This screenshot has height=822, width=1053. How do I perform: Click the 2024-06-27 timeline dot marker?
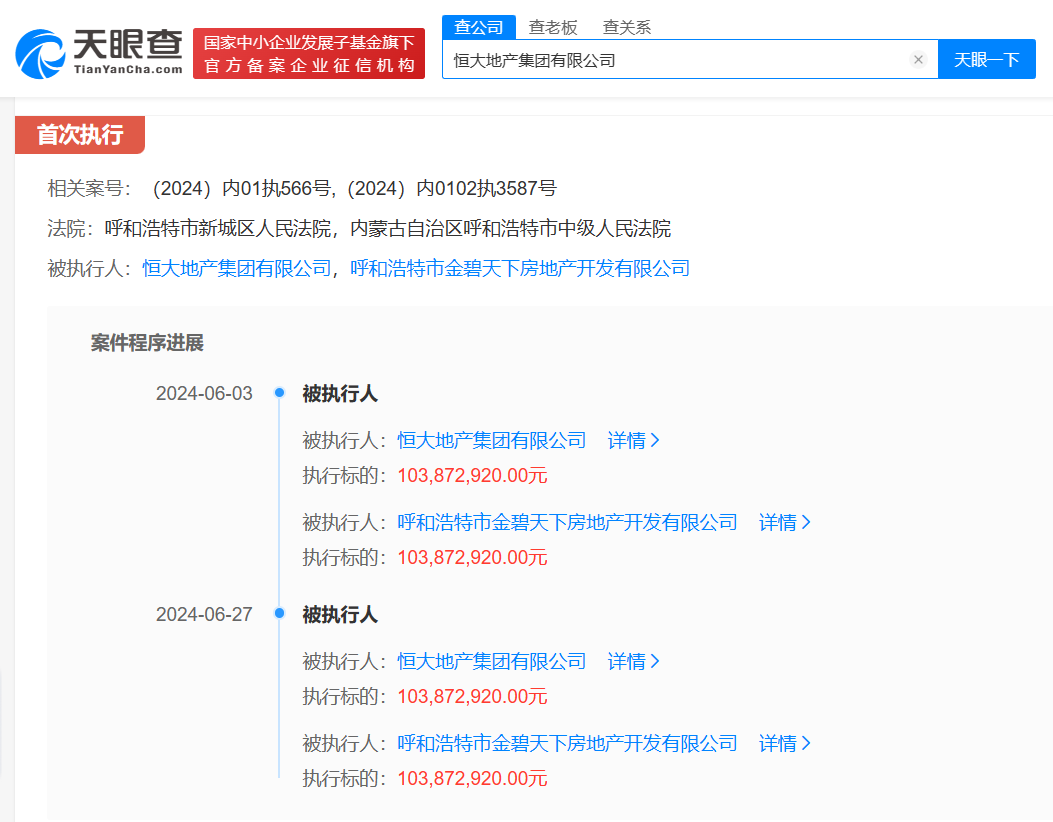coord(280,614)
